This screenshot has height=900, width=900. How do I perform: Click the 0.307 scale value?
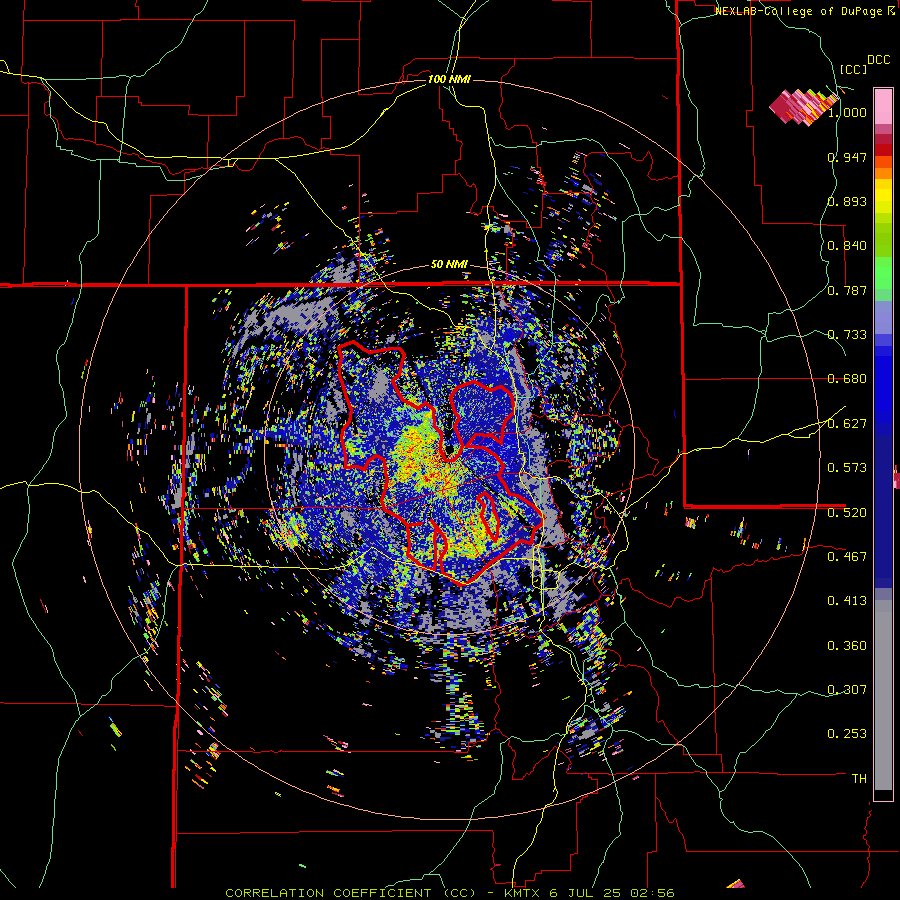click(x=847, y=690)
